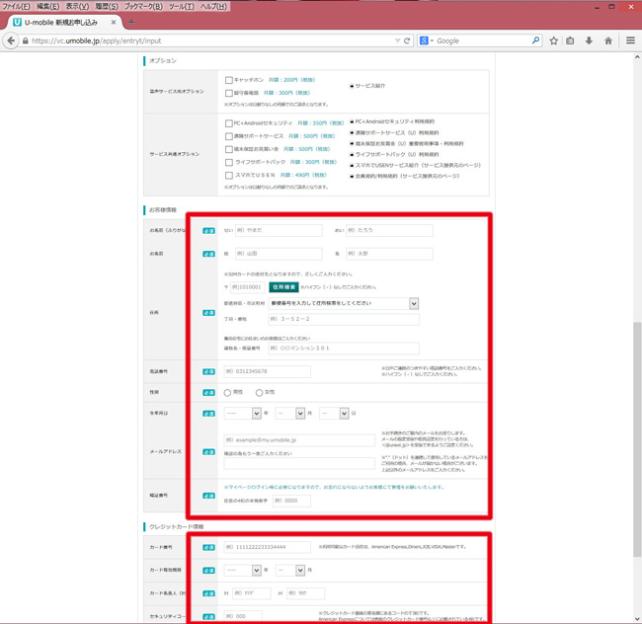
Task: Open PC+Androidセキュリティ 利用規約 link
Action: 395,122
